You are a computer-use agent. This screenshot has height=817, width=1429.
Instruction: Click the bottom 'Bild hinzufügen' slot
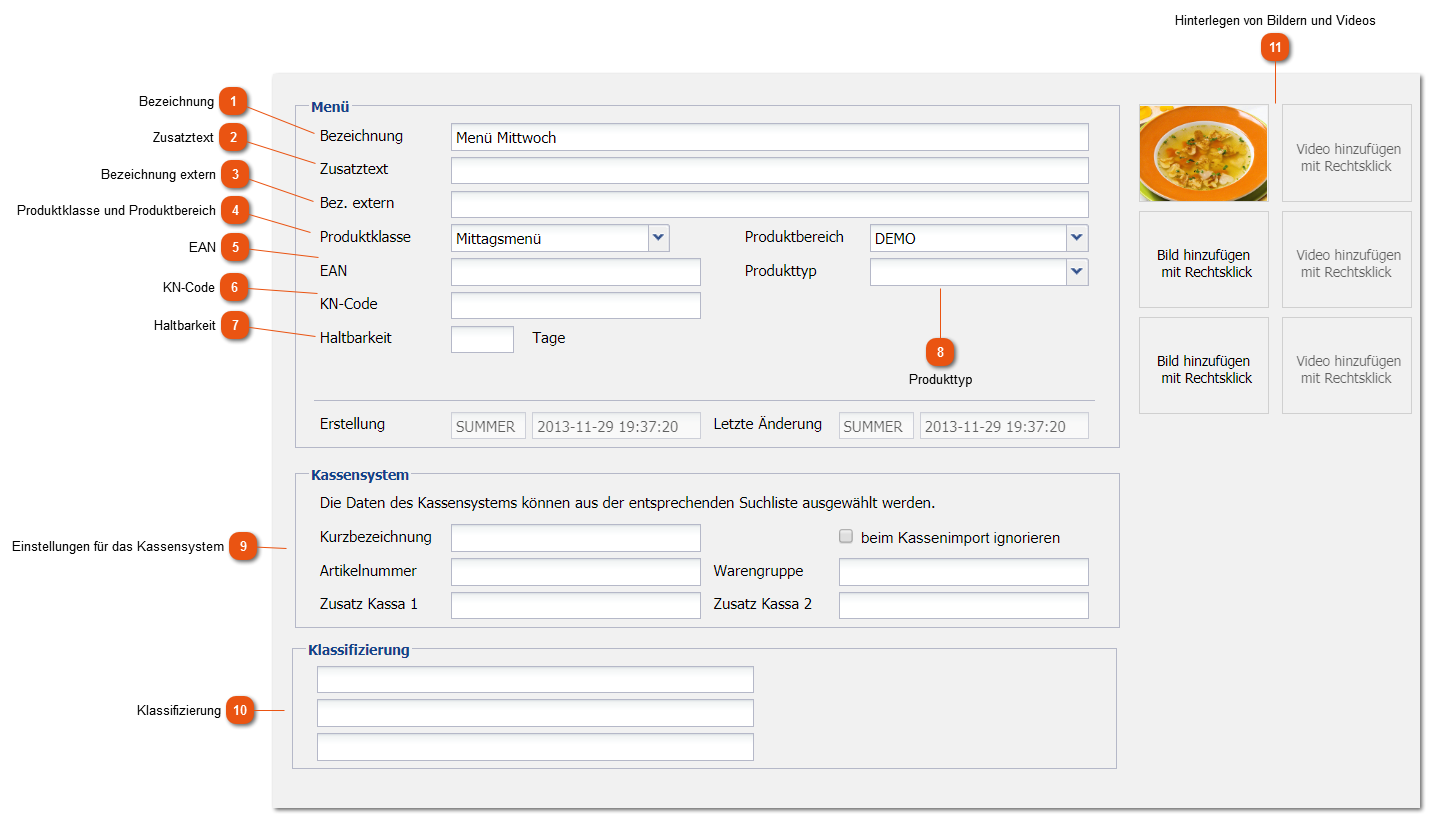(x=1204, y=365)
